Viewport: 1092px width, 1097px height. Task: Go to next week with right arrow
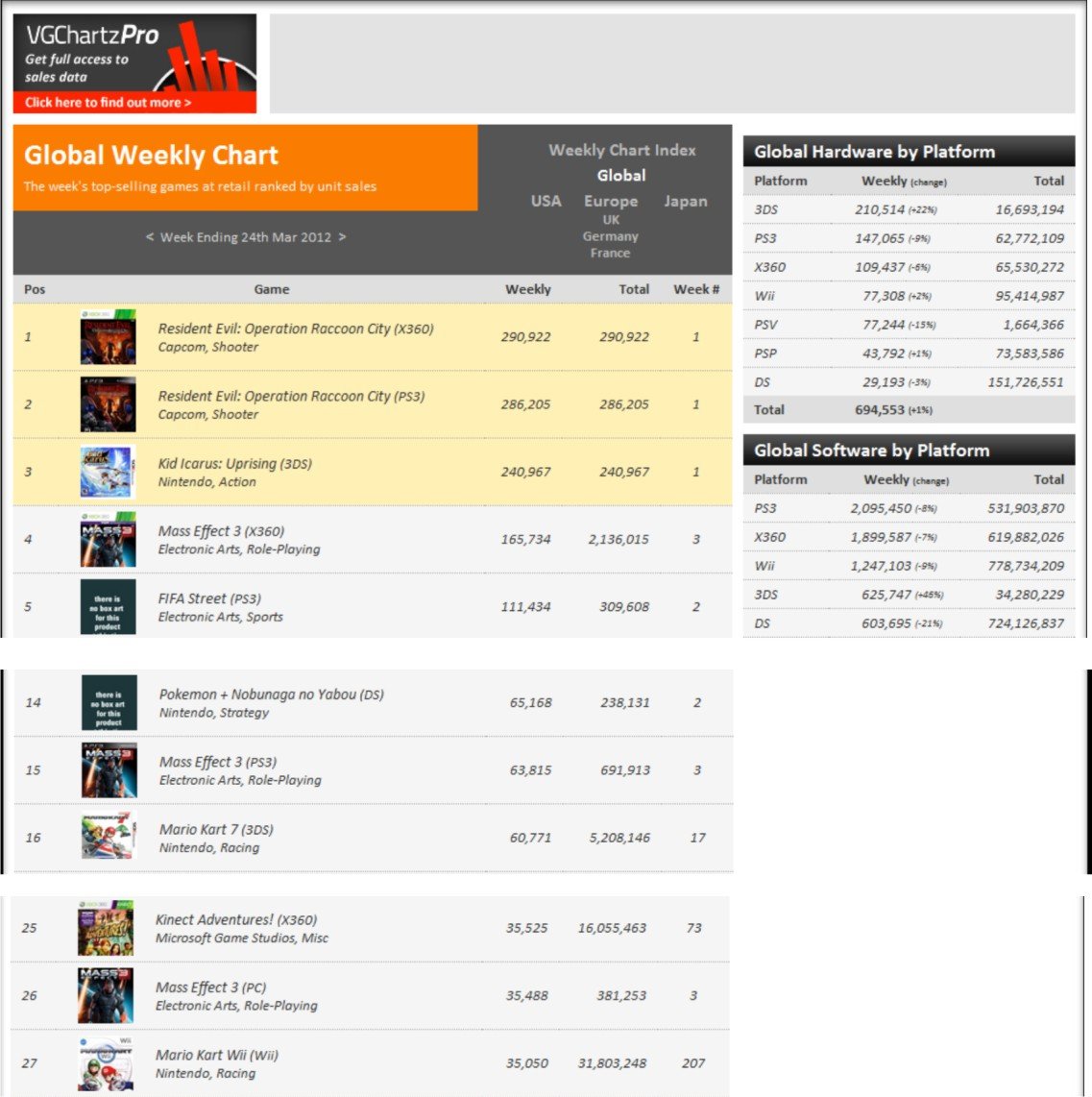click(342, 236)
